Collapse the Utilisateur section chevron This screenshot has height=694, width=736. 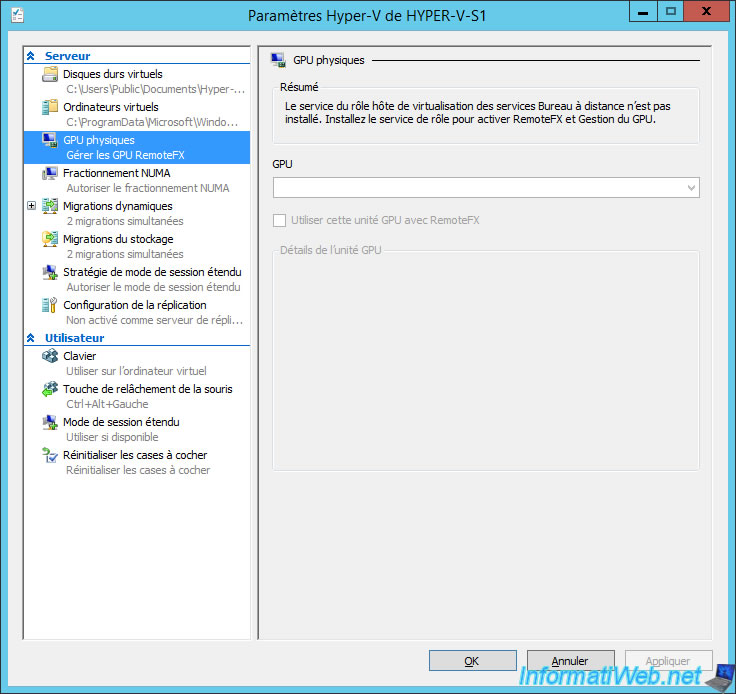point(31,338)
